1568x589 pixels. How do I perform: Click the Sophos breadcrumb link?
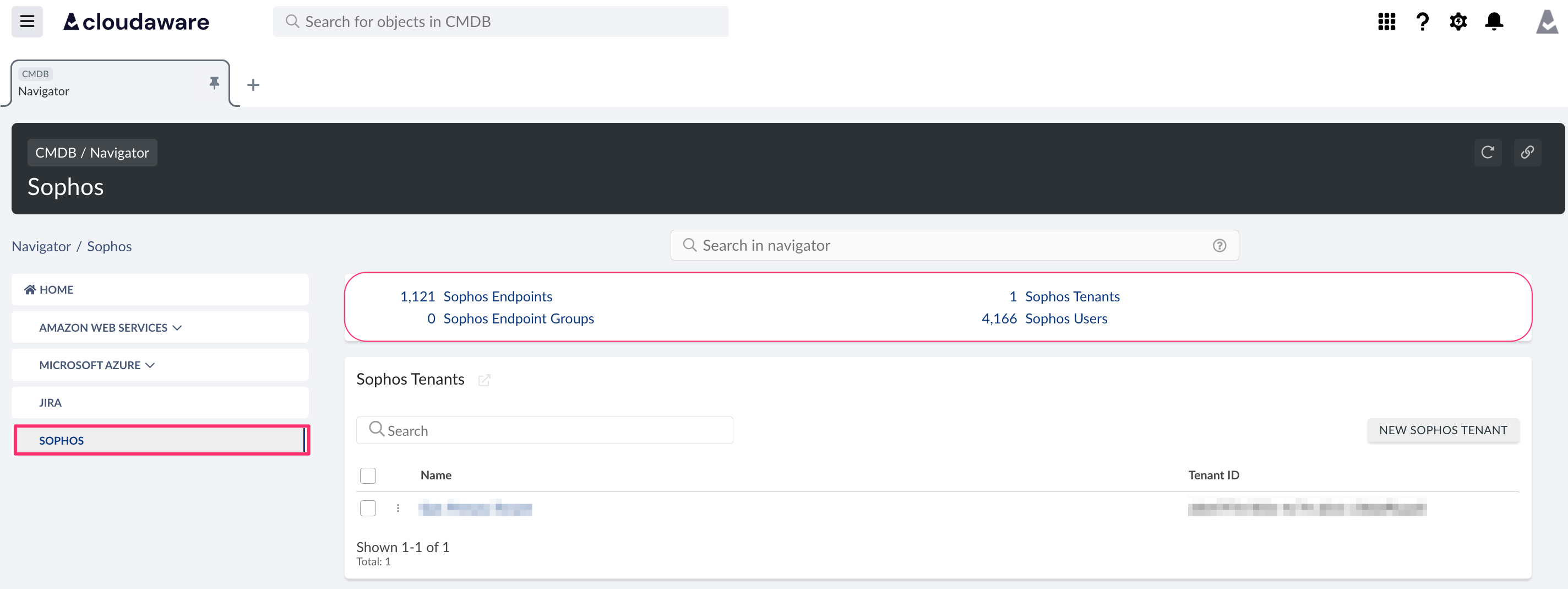click(109, 246)
